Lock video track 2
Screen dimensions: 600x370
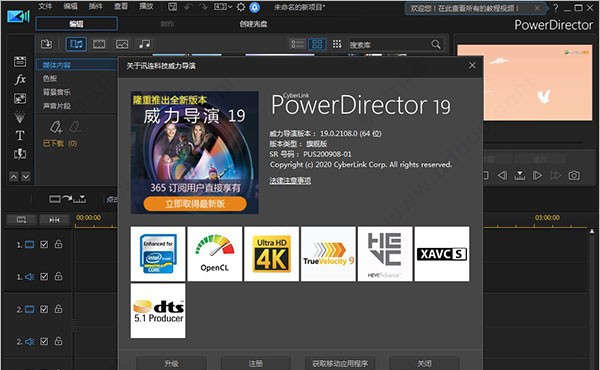click(x=58, y=308)
